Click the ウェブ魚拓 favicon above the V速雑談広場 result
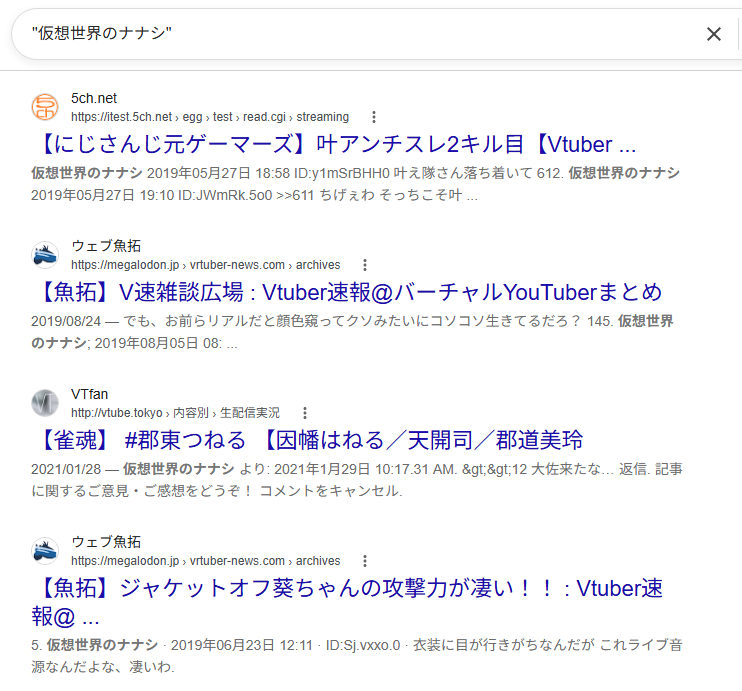The height and width of the screenshot is (691, 742). tap(45, 255)
